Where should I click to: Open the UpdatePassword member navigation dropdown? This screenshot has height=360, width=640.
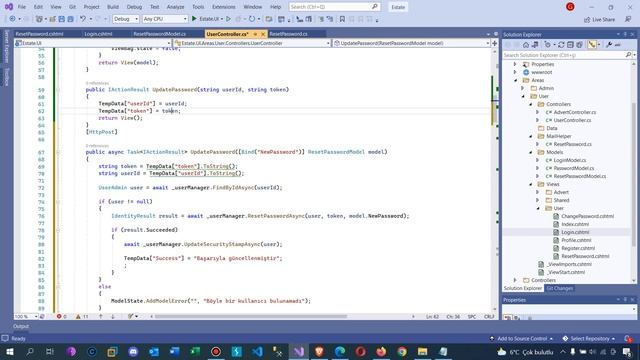tap(412, 43)
